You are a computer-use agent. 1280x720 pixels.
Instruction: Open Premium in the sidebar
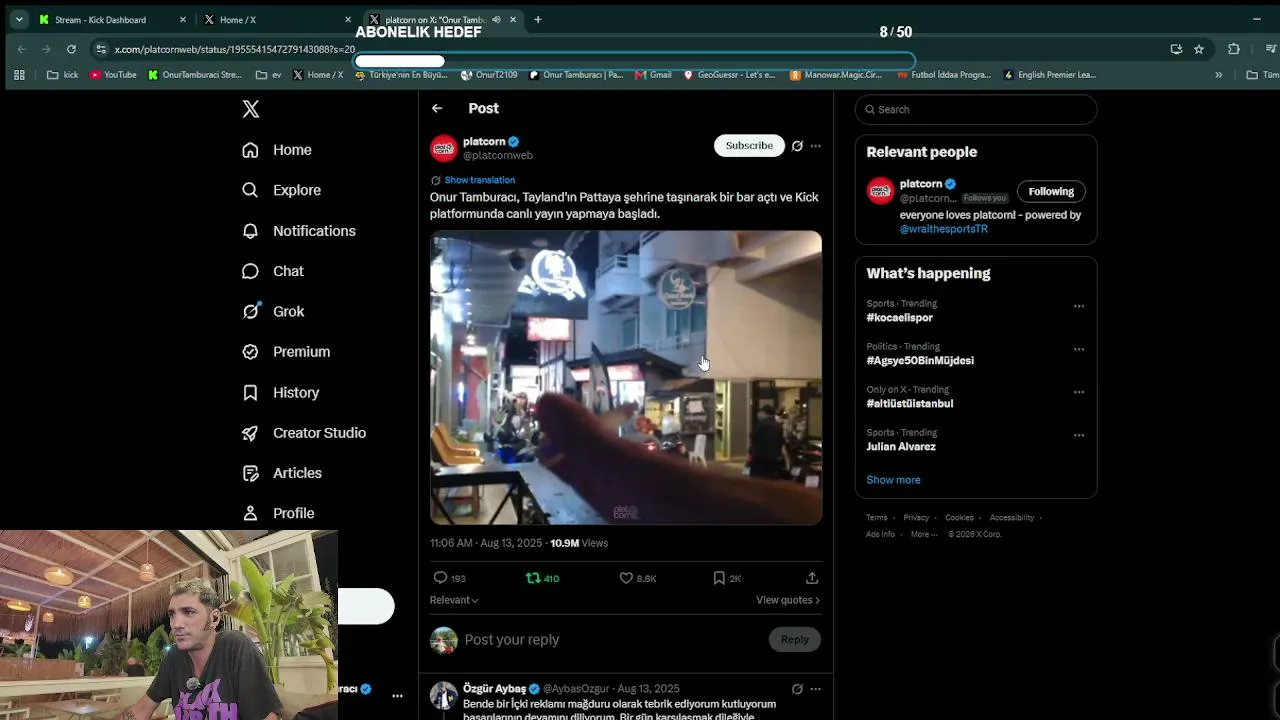[286, 352]
